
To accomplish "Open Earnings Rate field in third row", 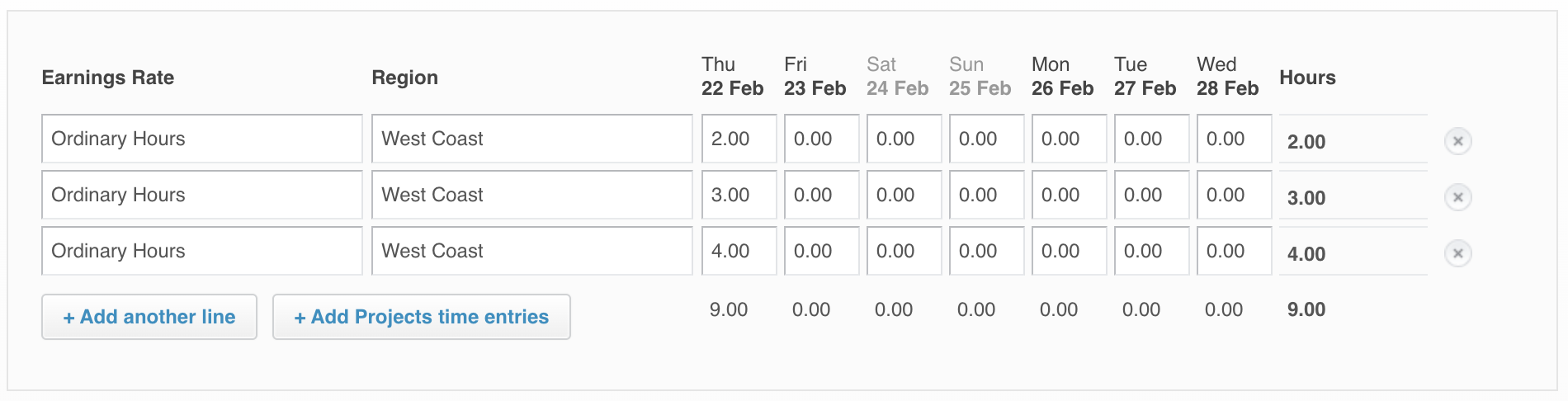I will pyautogui.click(x=201, y=251).
